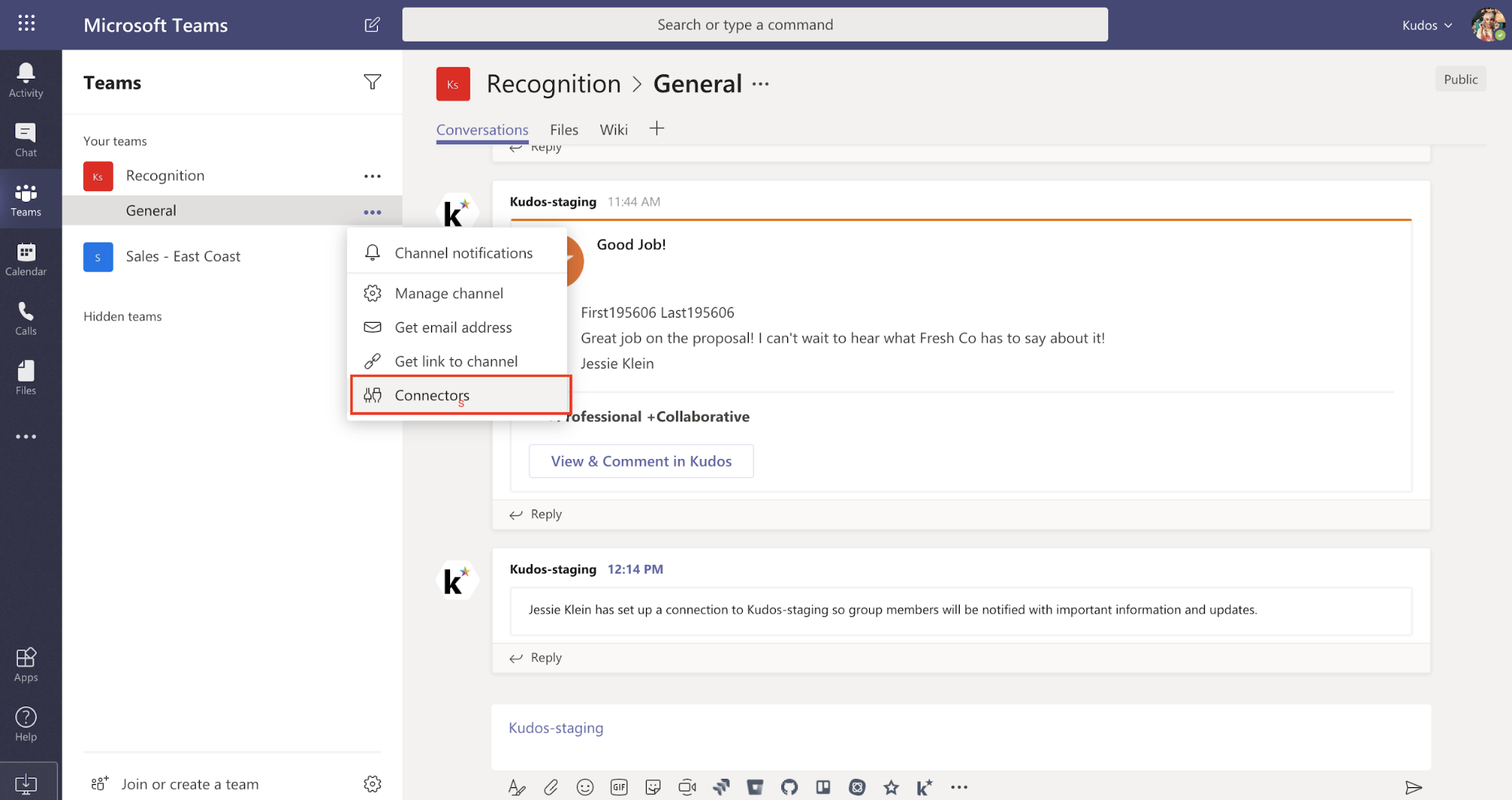This screenshot has width=1512, height=800.
Task: Open the Chat section
Action: (26, 140)
